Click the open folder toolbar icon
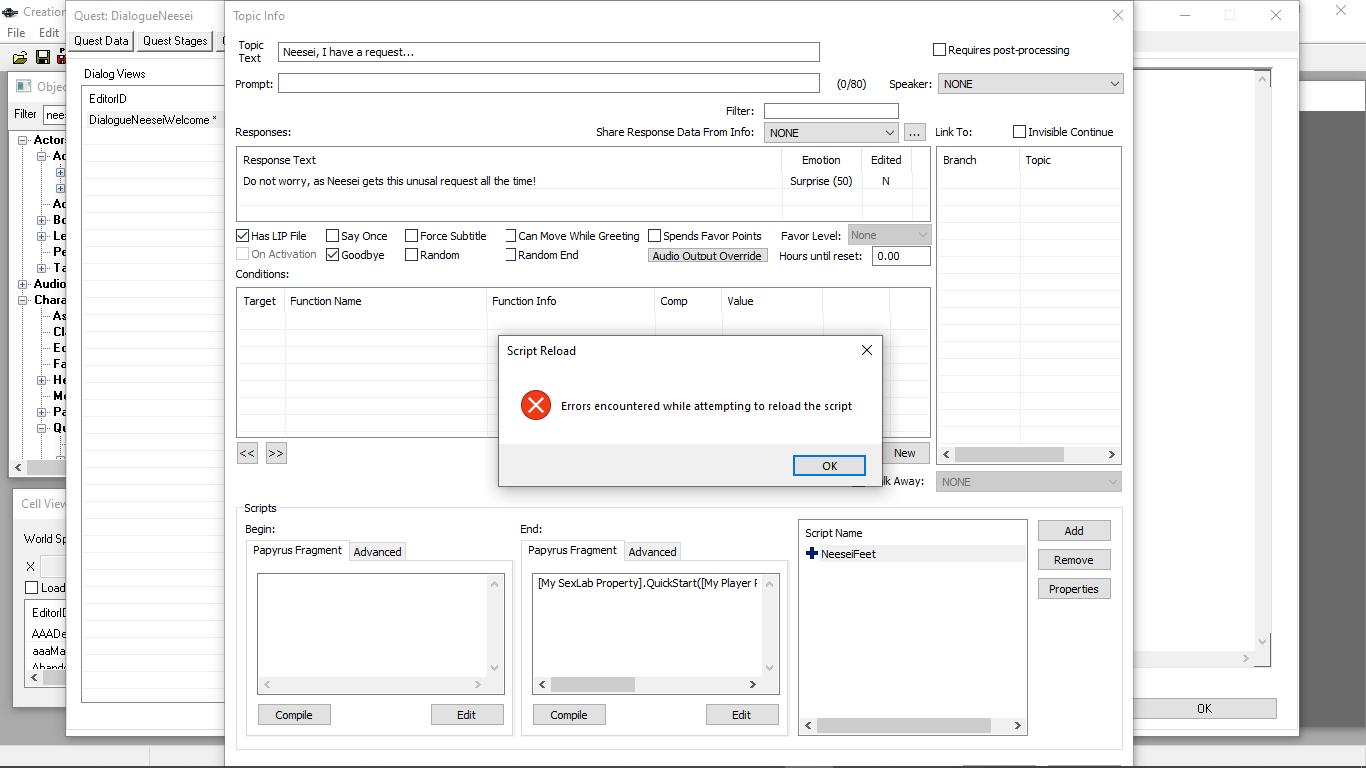This screenshot has width=1366, height=768. [20, 58]
